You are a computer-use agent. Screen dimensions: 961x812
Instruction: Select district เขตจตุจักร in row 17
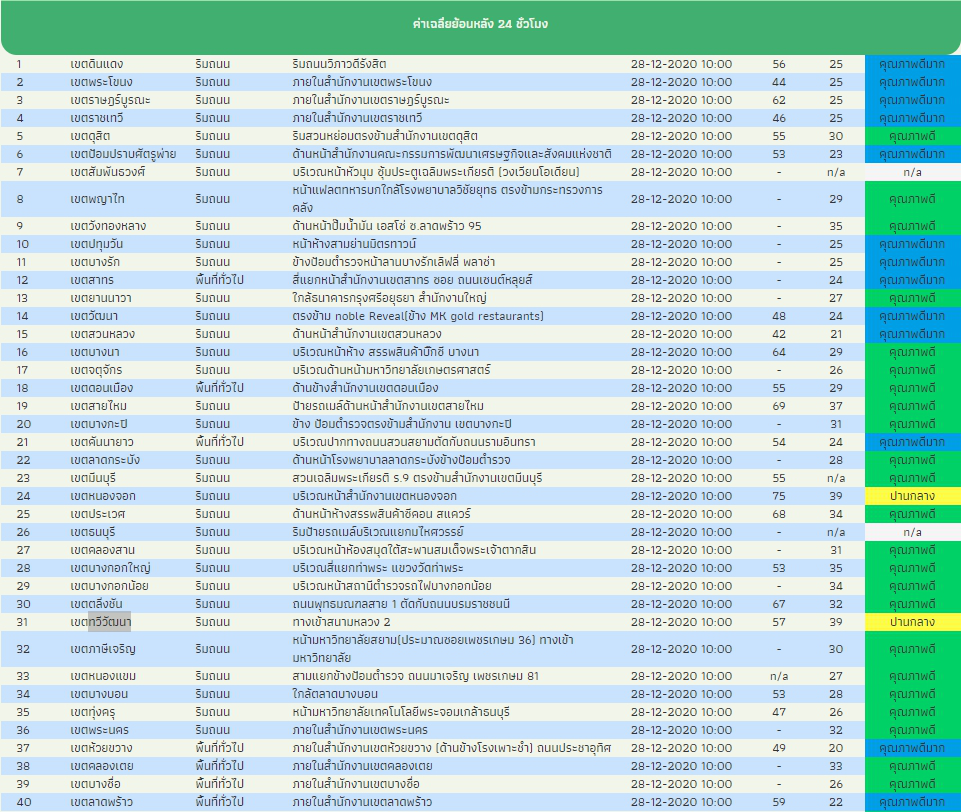[x=96, y=370]
